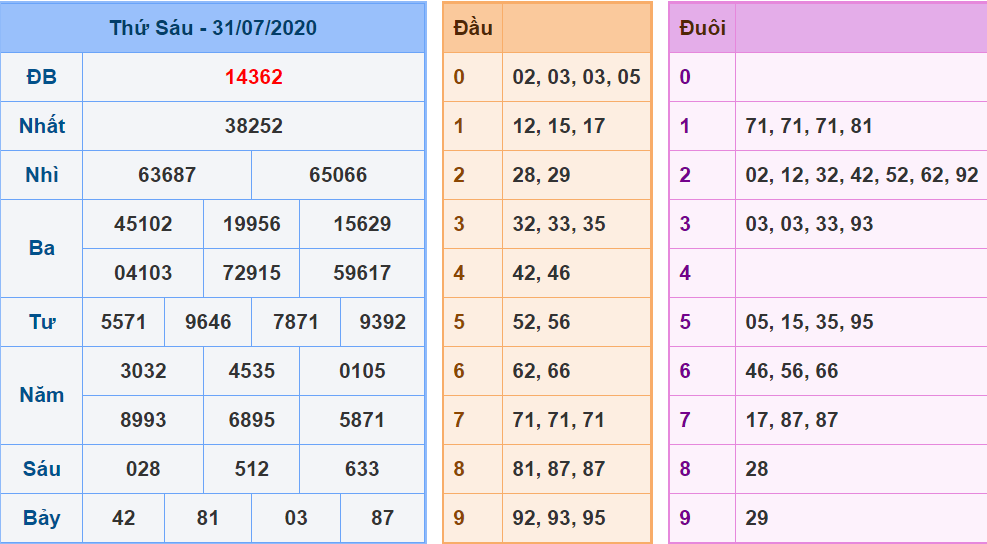This screenshot has width=987, height=544.
Task: Click Nhì prize number 65066
Action: coord(338,175)
